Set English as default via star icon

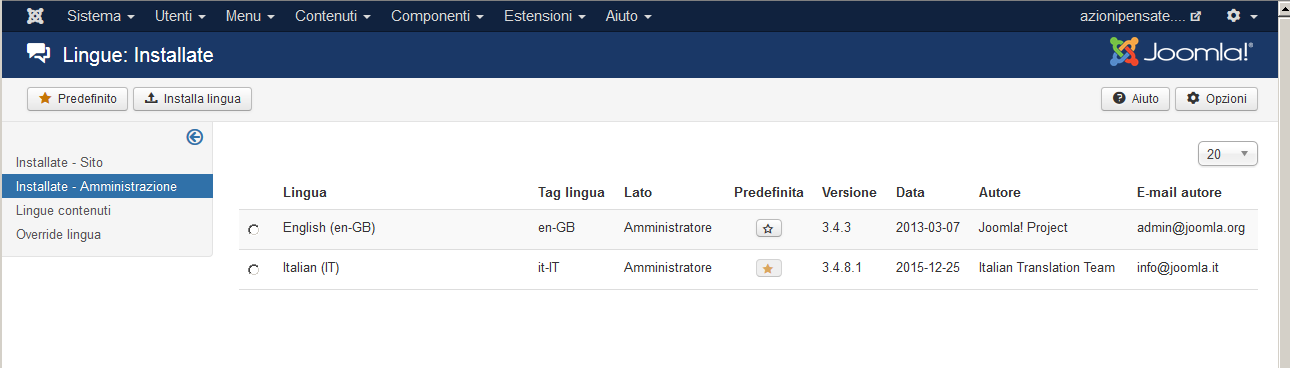(768, 228)
